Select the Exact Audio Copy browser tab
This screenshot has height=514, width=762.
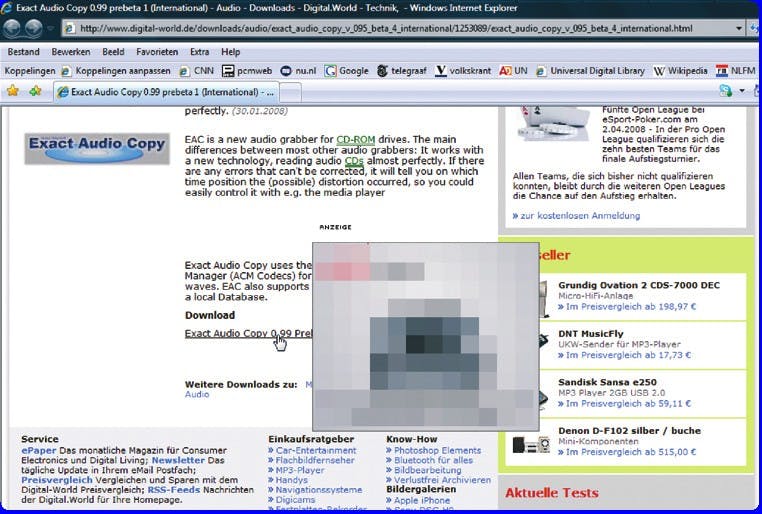click(166, 92)
